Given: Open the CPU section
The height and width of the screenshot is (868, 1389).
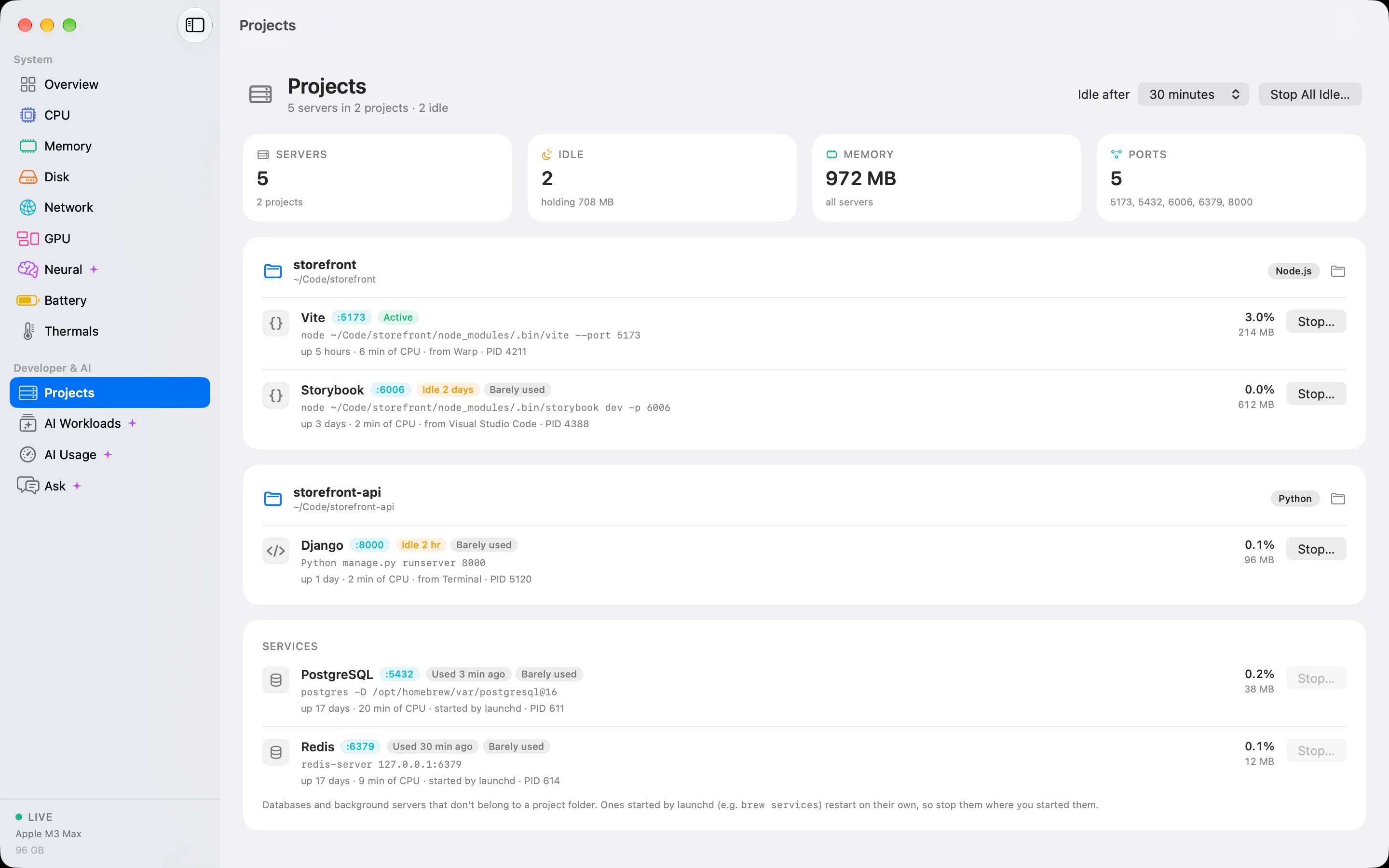Looking at the screenshot, I should click(109, 115).
